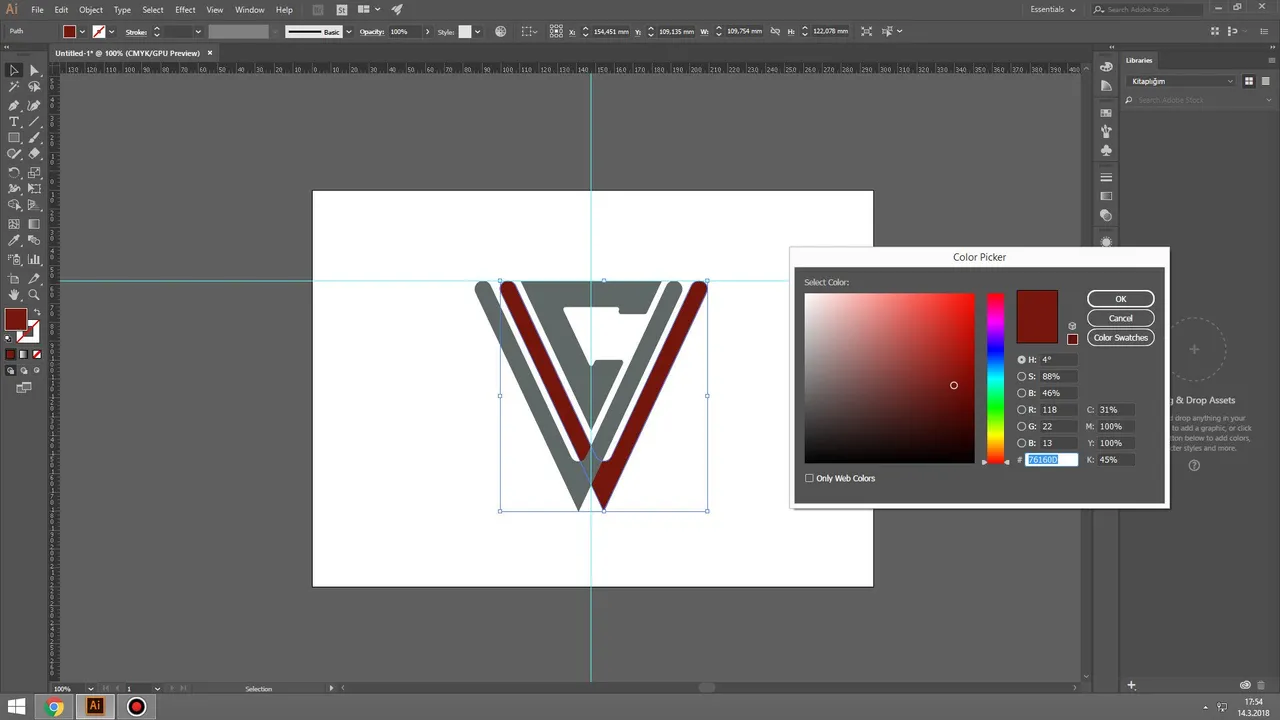Image resolution: width=1280 pixels, height=720 pixels.
Task: Open the Symbols panel club icon
Action: pos(1106,150)
